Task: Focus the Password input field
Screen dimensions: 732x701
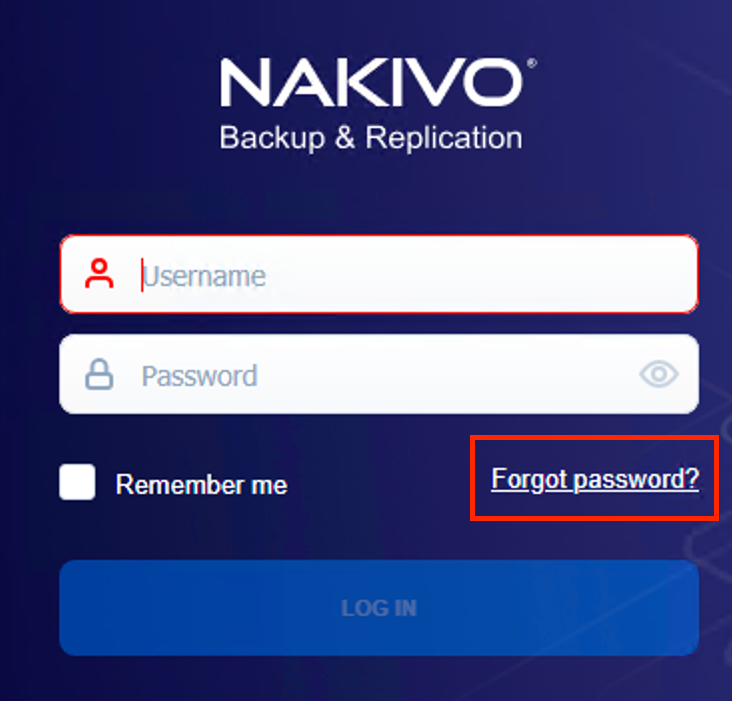Action: coord(380,375)
